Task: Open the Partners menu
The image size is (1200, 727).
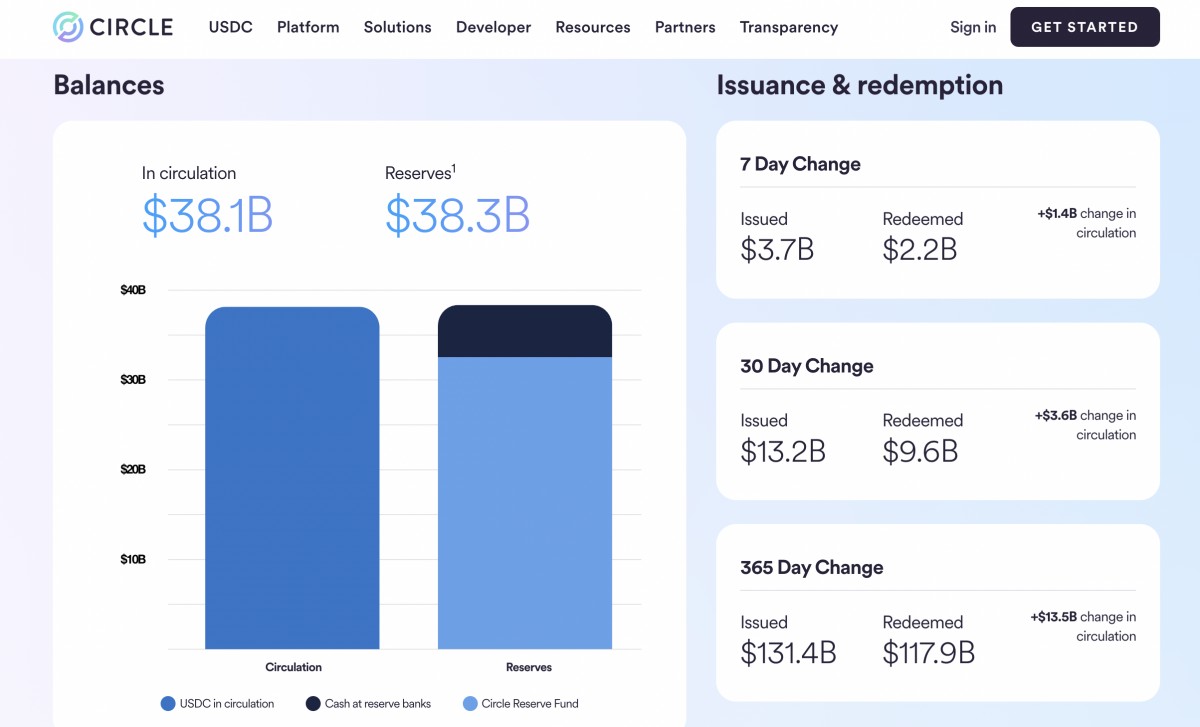Action: pyautogui.click(x=685, y=27)
